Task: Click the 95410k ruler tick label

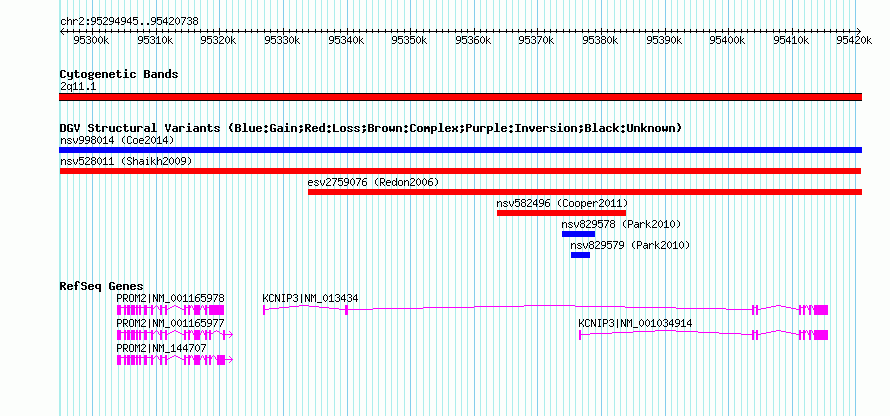Action: pos(791,41)
